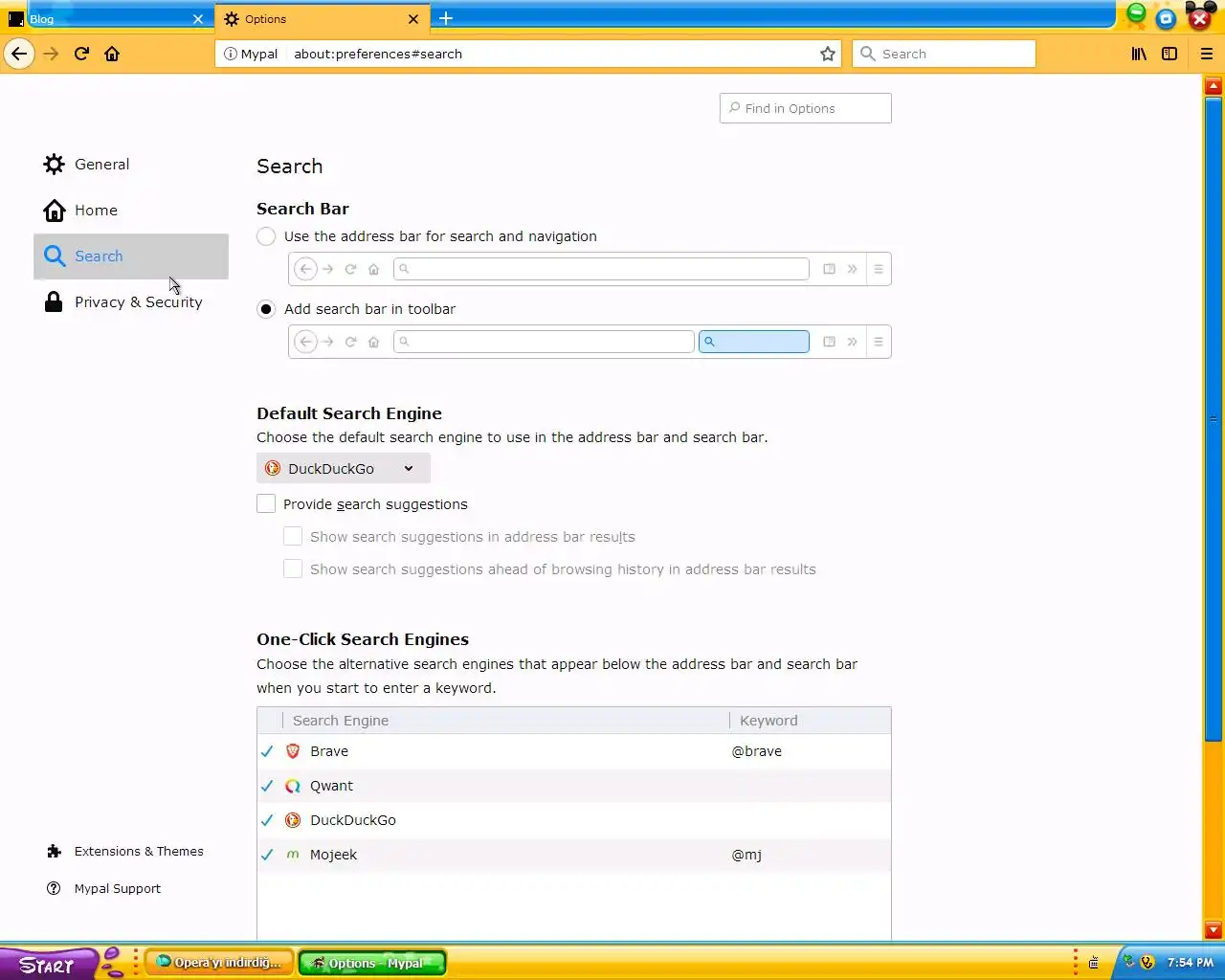Viewport: 1225px width, 980px height.
Task: Open the Home preferences category
Action: click(131, 210)
